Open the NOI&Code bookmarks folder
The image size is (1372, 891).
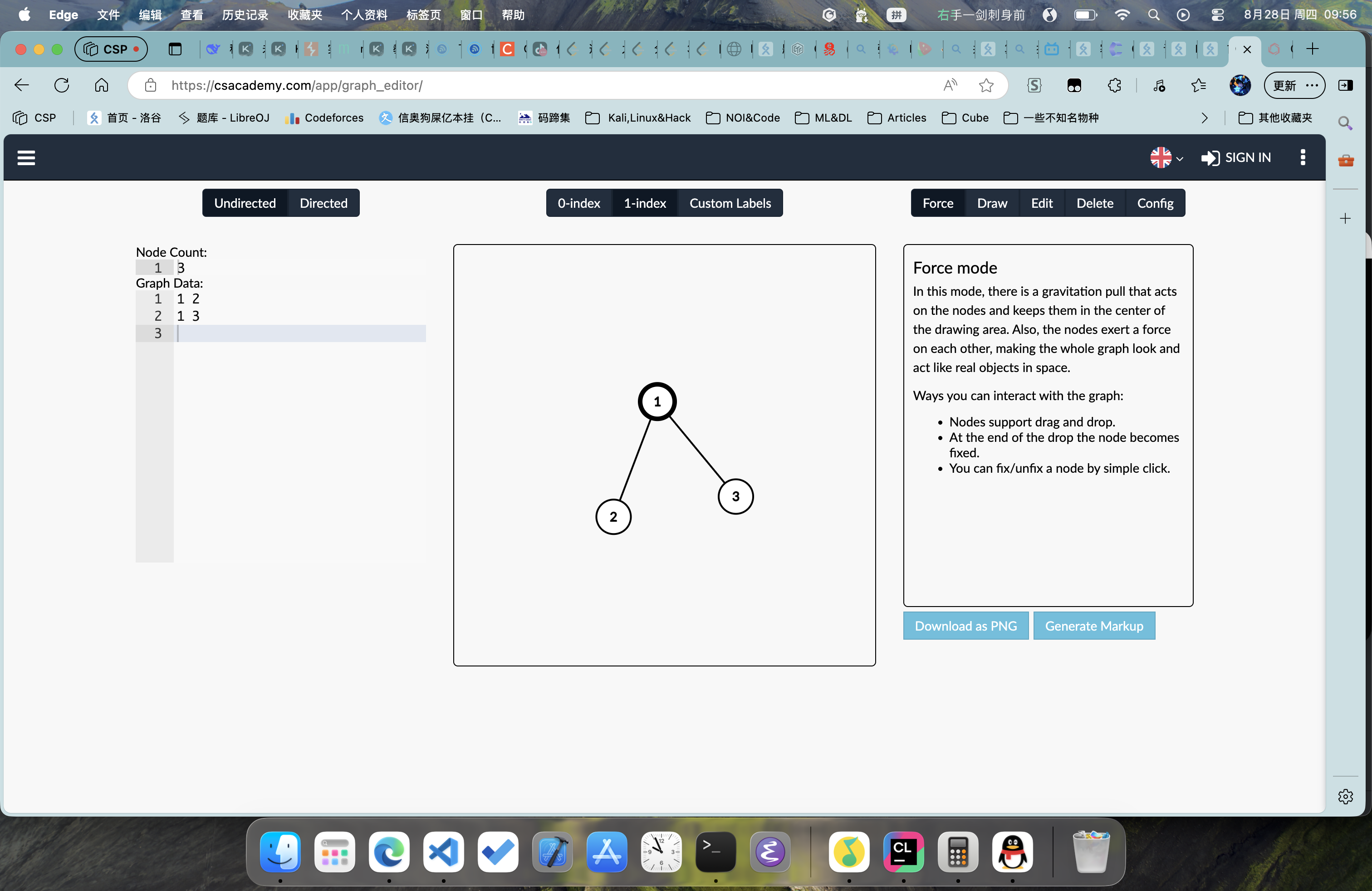click(x=743, y=117)
